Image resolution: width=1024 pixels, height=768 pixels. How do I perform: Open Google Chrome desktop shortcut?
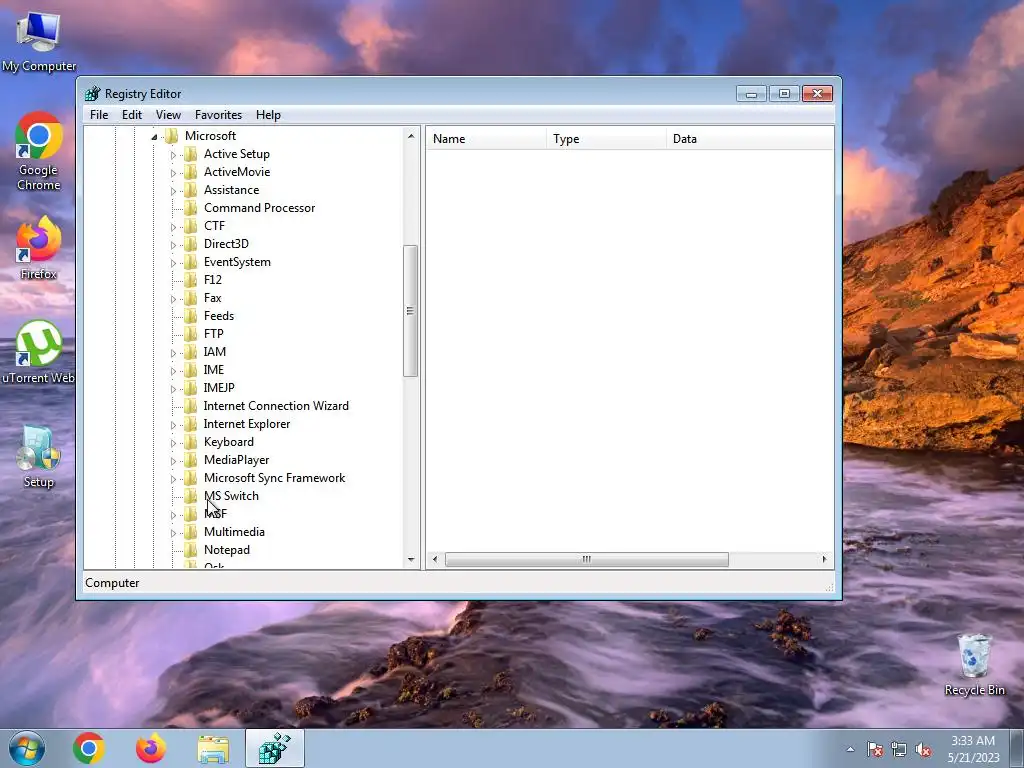(x=39, y=151)
